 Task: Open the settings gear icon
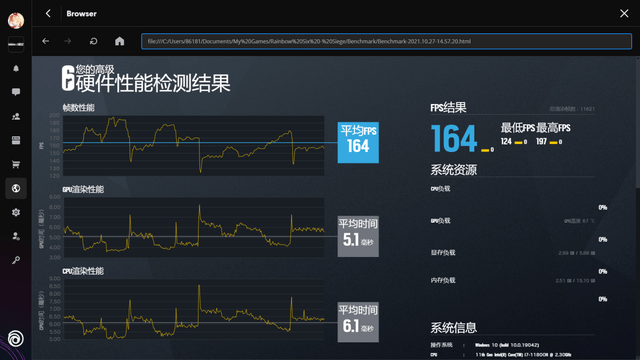(16, 212)
